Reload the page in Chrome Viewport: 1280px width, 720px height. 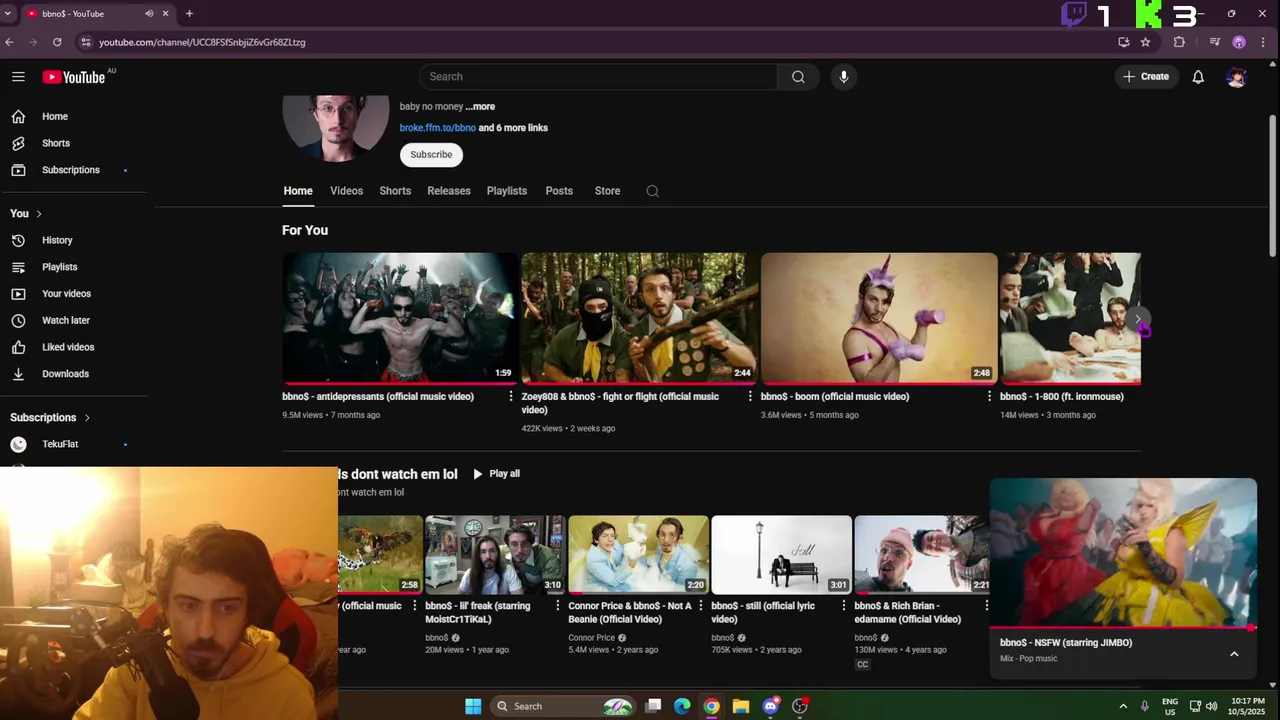(57, 42)
